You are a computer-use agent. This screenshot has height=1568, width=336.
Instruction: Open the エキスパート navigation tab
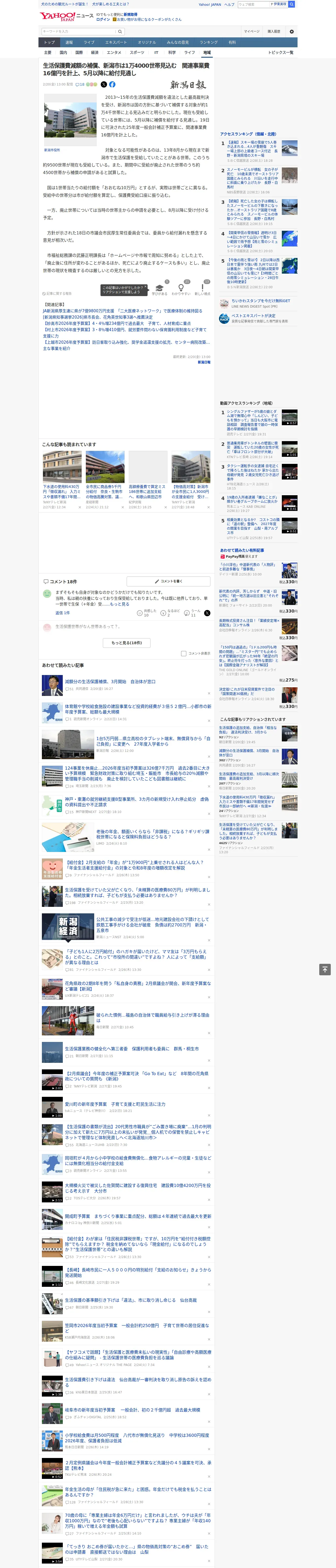[x=116, y=42]
